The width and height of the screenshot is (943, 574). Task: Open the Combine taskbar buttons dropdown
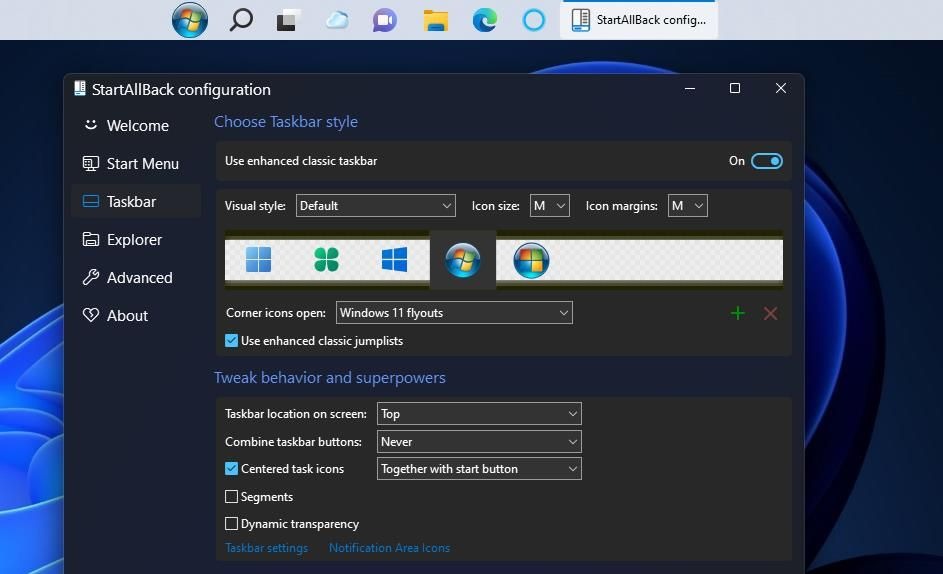coord(479,441)
